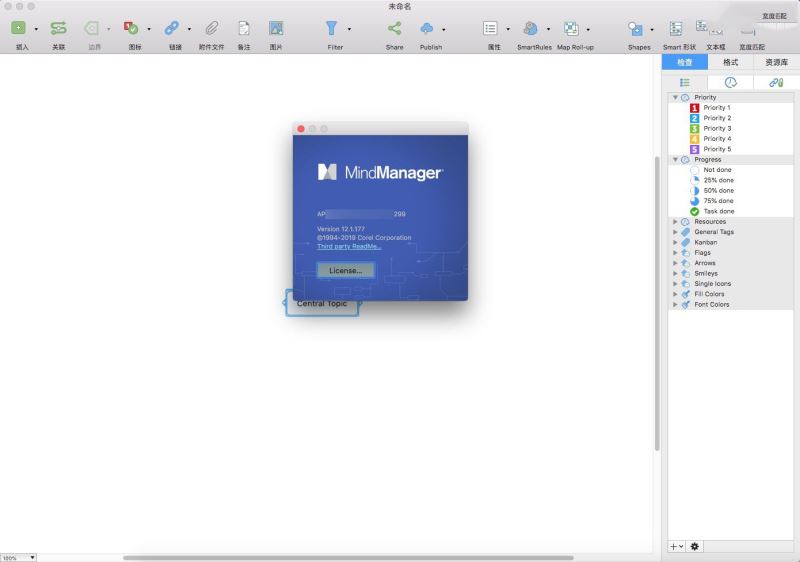This screenshot has height=562, width=800.
Task: Click the Smart 形状 toolbar icon
Action: (676, 28)
